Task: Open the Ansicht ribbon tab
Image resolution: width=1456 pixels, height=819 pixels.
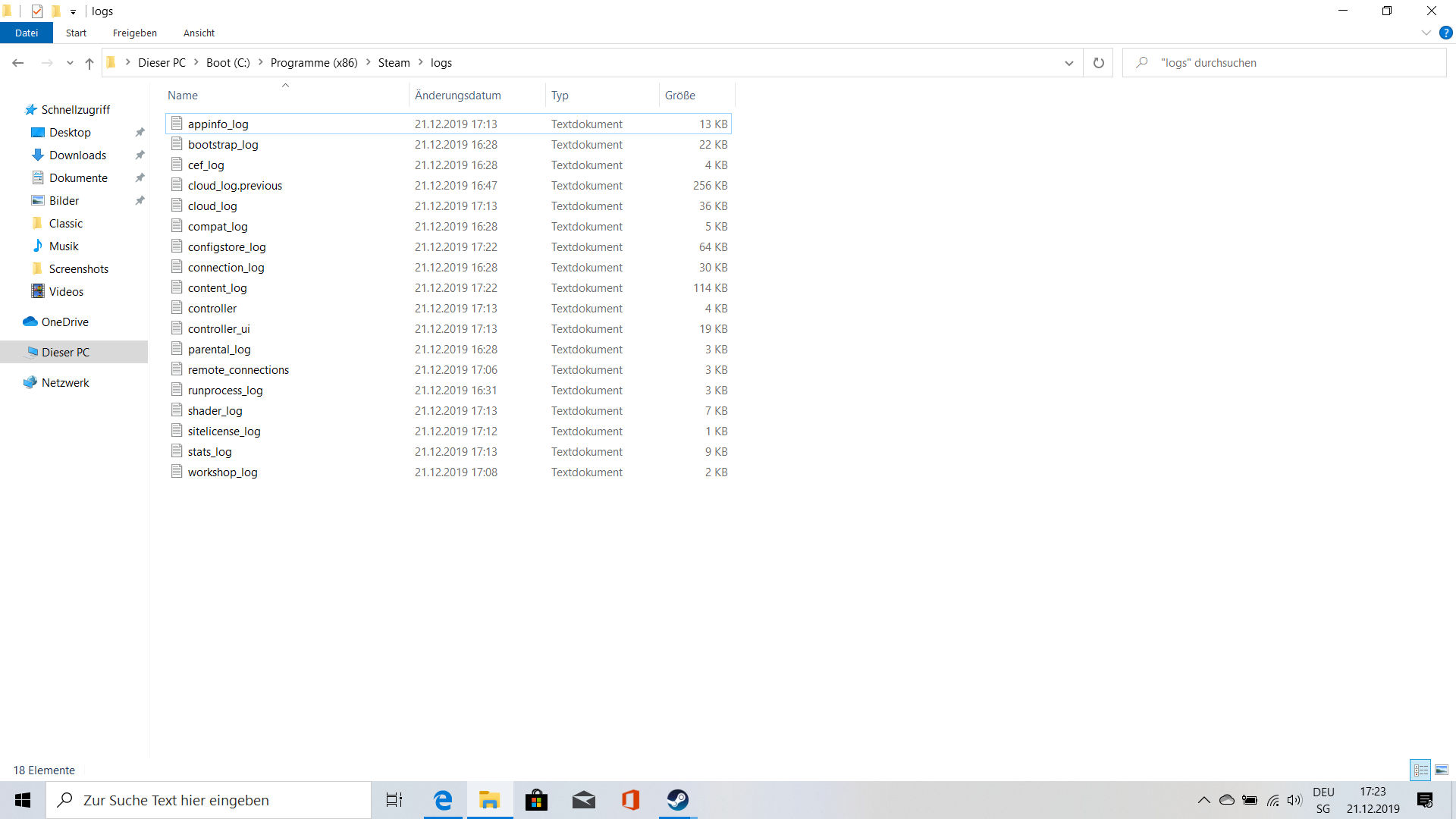Action: 199,33
